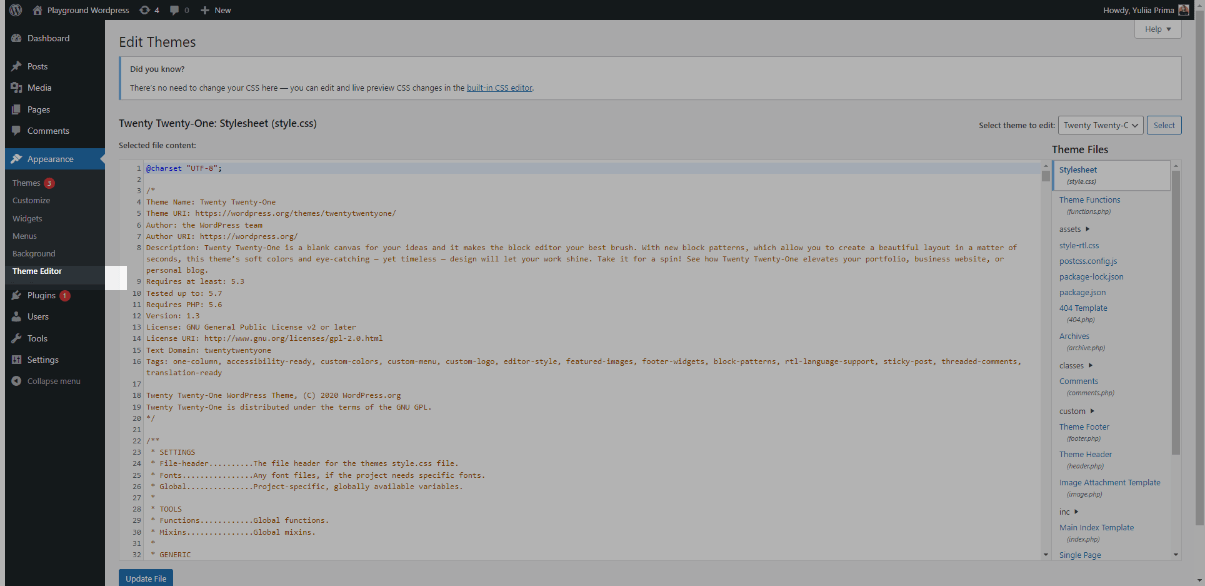Open the Media library menu
The height and width of the screenshot is (586, 1205).
tap(39, 88)
